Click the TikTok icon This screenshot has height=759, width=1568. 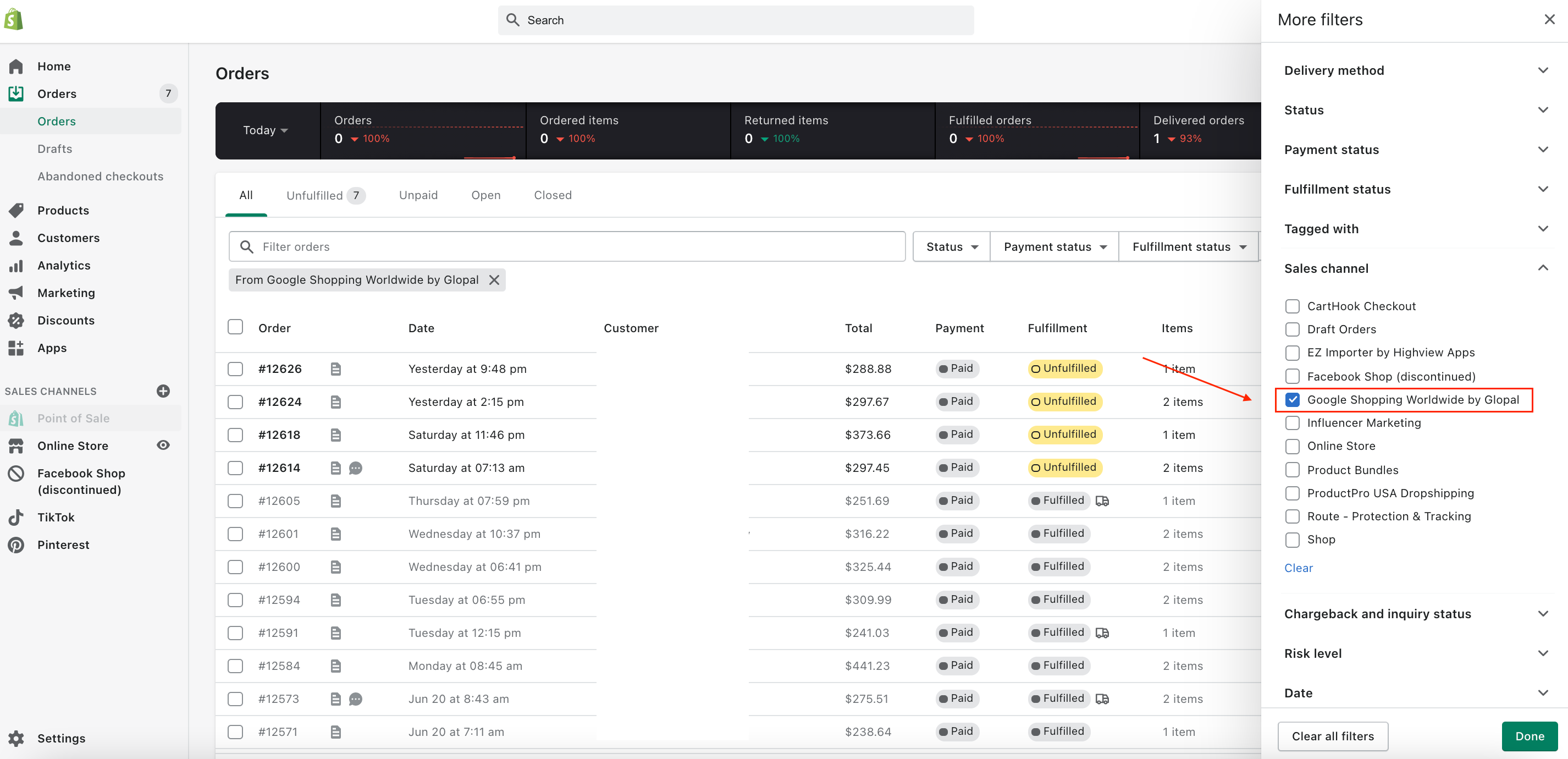16,517
